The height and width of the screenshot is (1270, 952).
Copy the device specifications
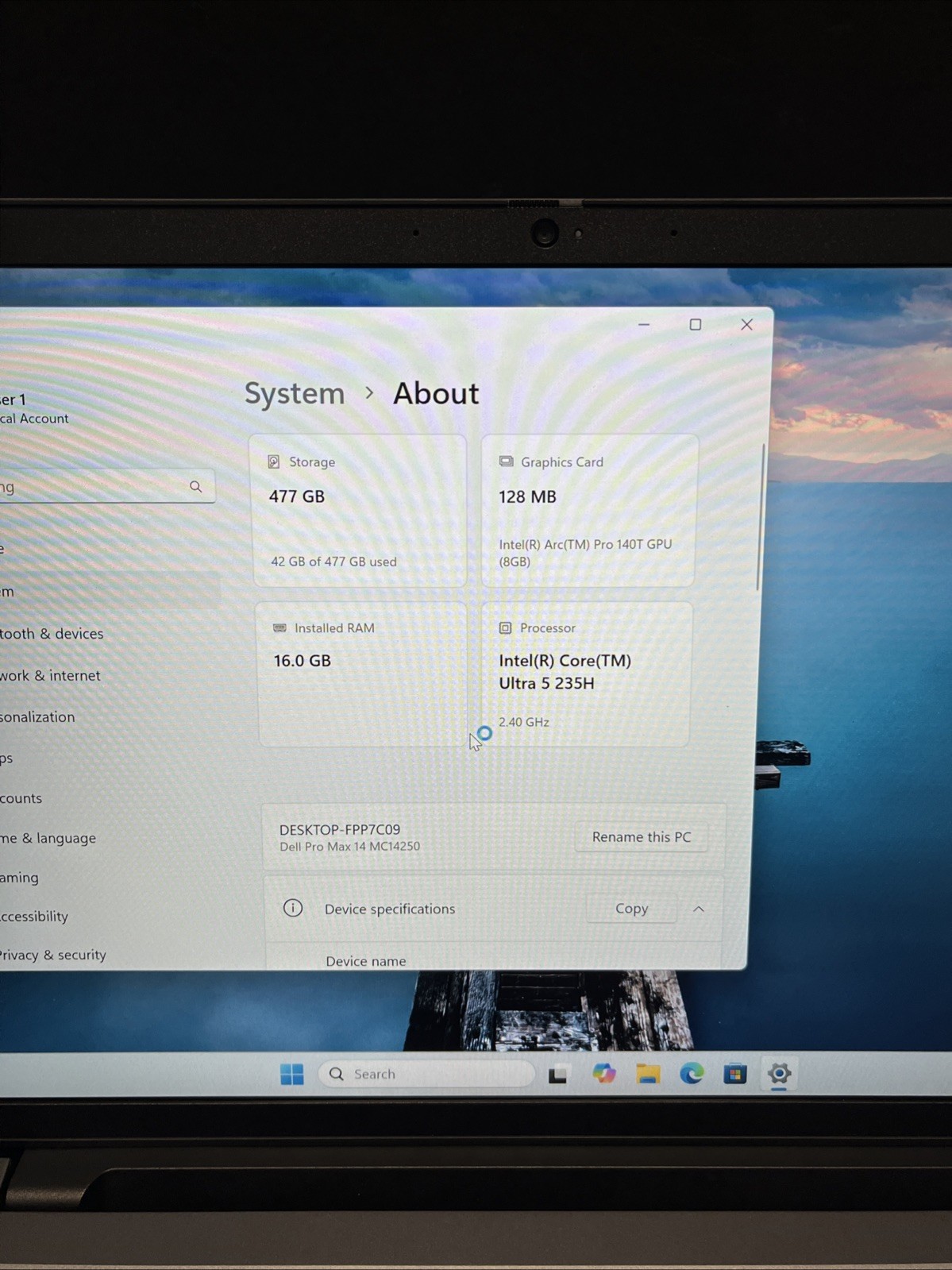click(x=632, y=909)
